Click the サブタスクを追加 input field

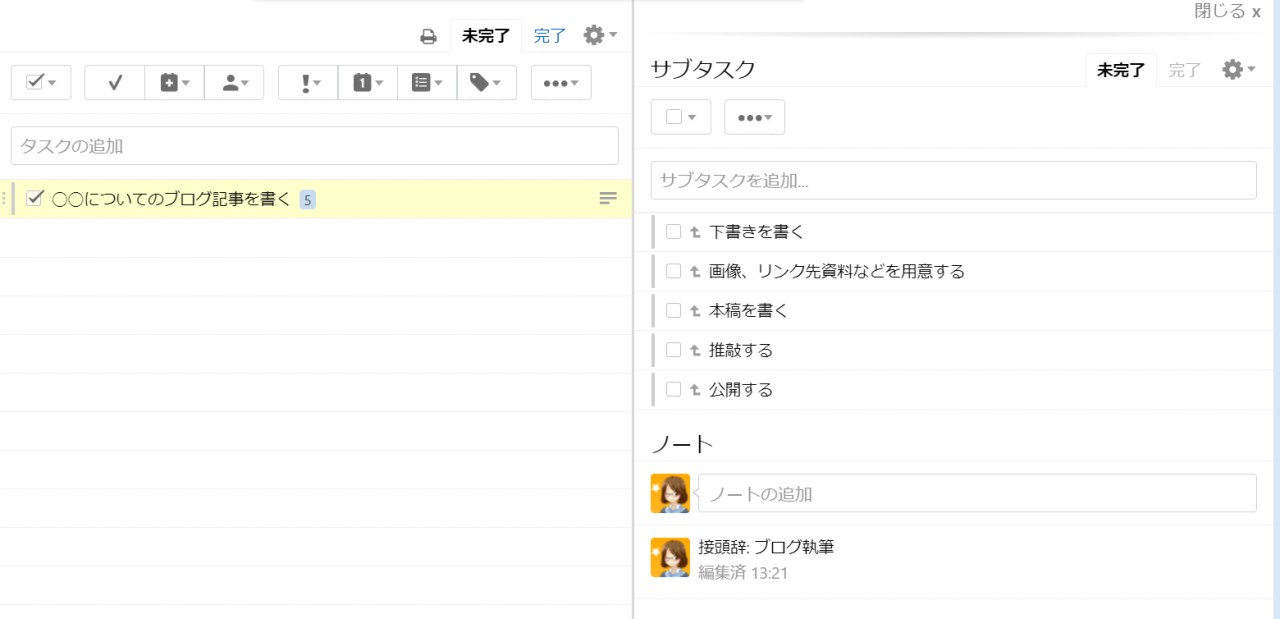953,181
